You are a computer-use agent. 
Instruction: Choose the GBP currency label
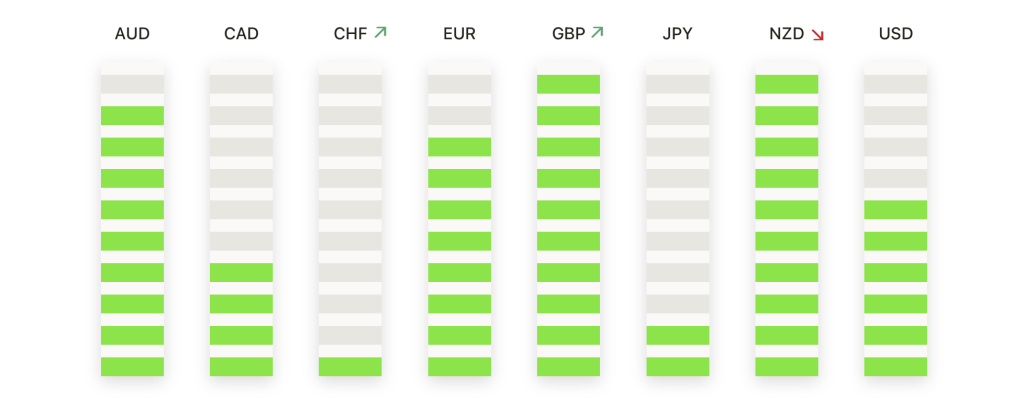[569, 34]
